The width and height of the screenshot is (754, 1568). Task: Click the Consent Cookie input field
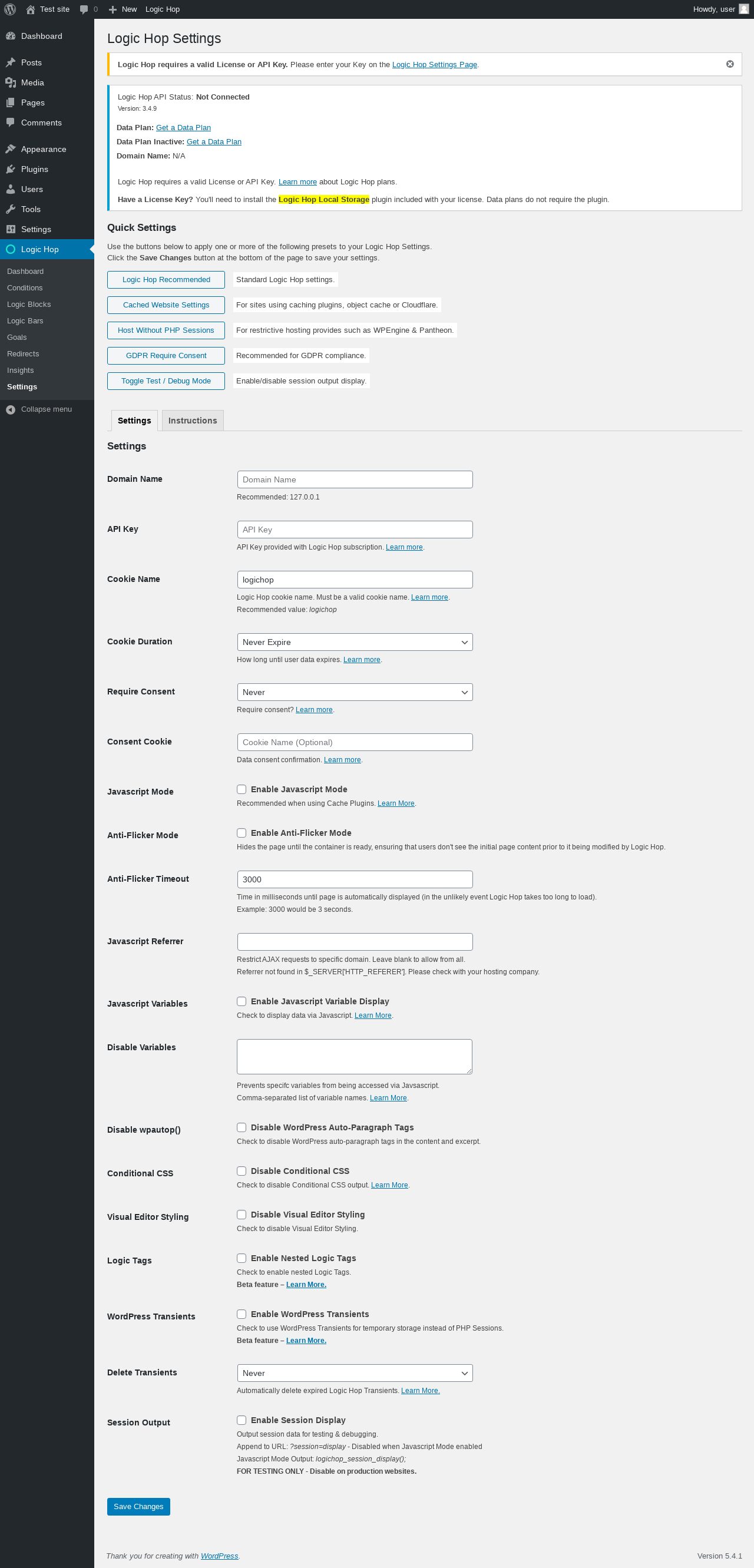355,742
